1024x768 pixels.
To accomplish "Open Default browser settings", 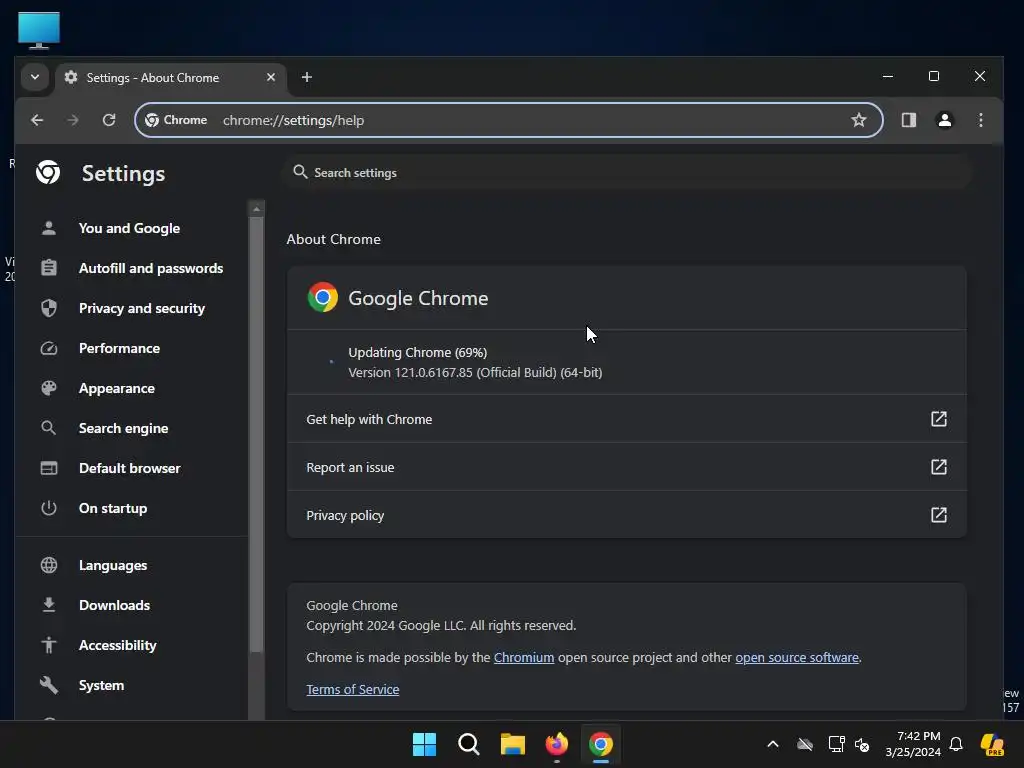I will point(129,468).
